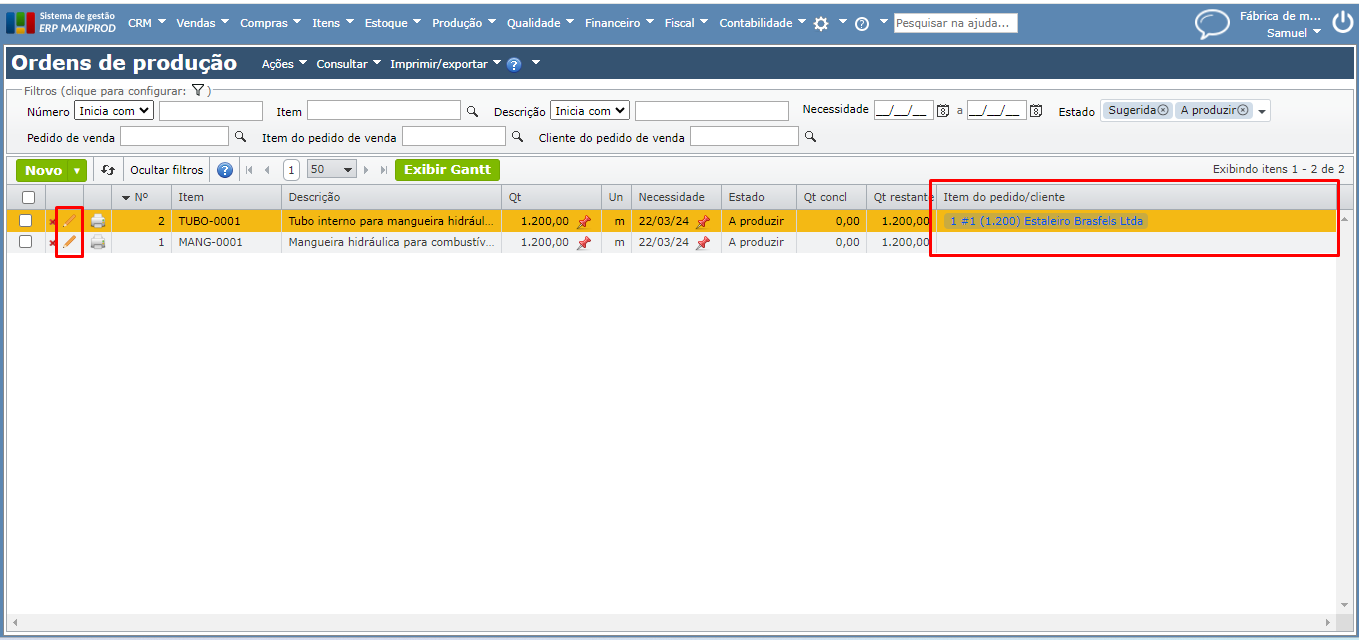Go to next page of results
This screenshot has width=1359, height=640.
pos(367,170)
